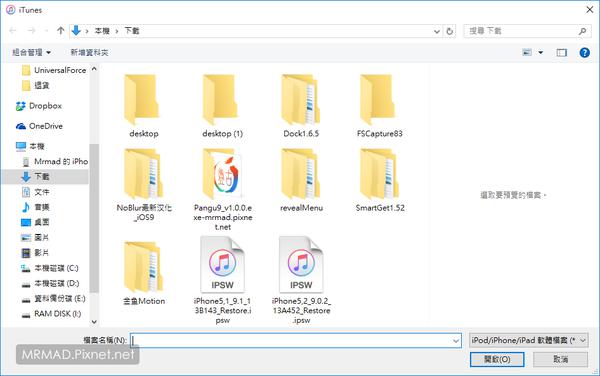This screenshot has height=376, width=600.
Task: Click the 開啟(O) button
Action: 497,359
